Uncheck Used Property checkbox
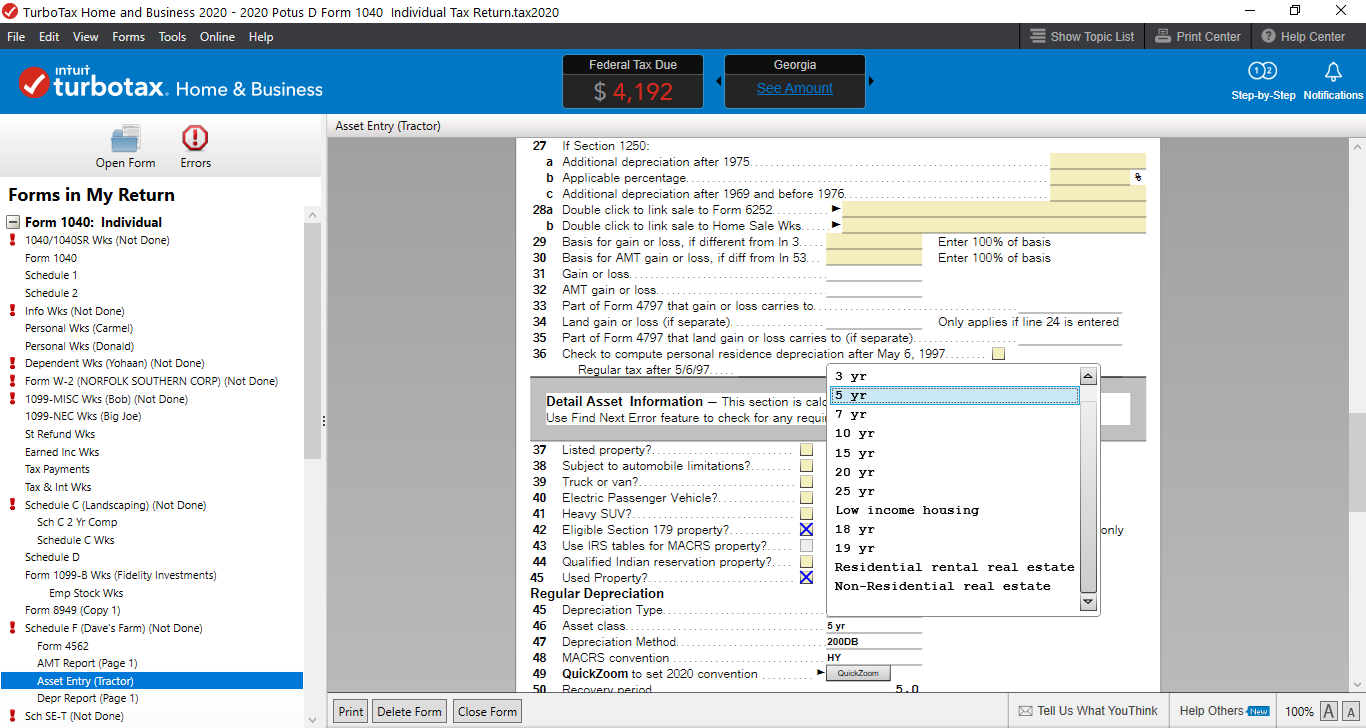This screenshot has width=1366, height=728. 806,578
